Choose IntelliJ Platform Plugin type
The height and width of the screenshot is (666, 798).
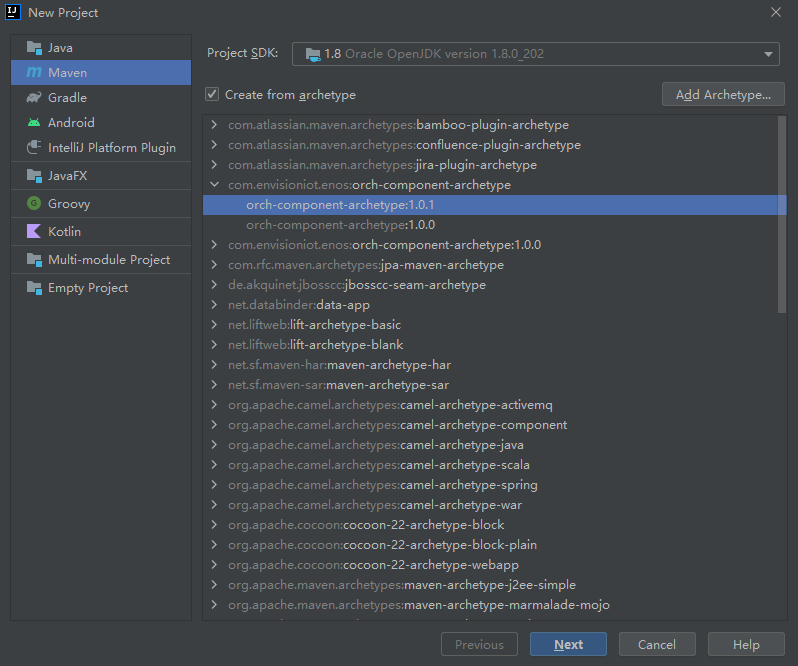(101, 148)
